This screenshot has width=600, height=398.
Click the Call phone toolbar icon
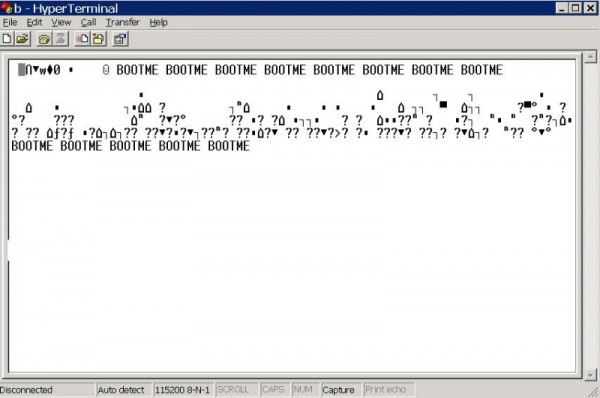coord(44,39)
